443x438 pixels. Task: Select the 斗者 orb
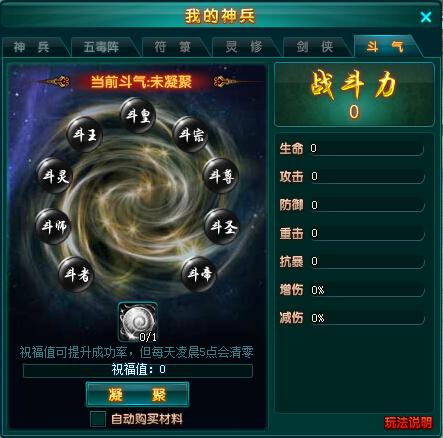tap(76, 275)
